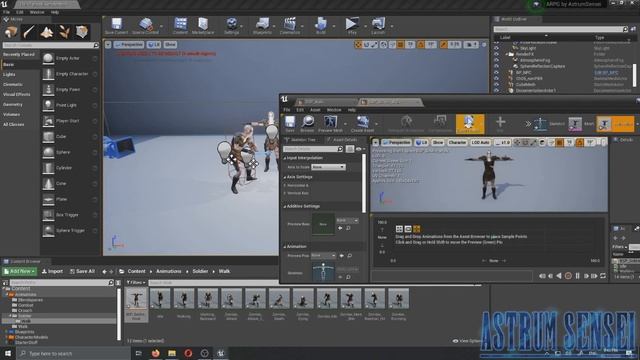The width and height of the screenshot is (640, 360).
Task: Click Save Current in main toolbar
Action: [116, 26]
